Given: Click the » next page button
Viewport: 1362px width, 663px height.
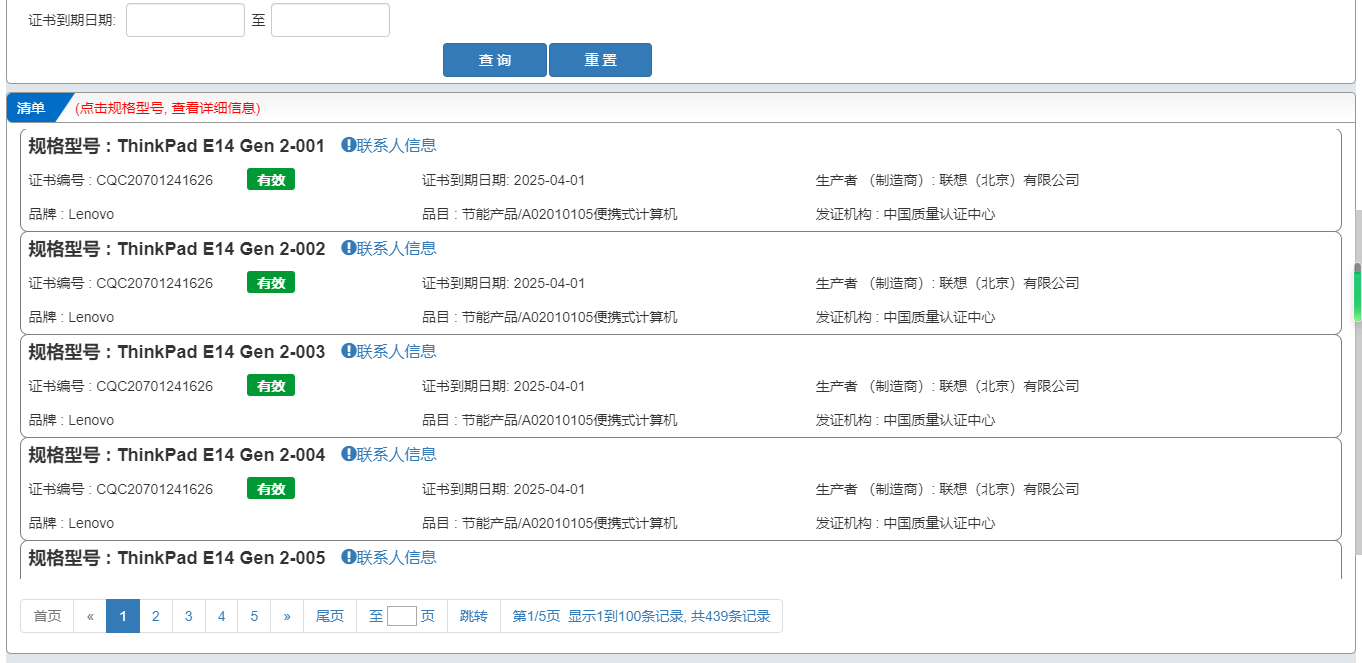Looking at the screenshot, I should (287, 616).
